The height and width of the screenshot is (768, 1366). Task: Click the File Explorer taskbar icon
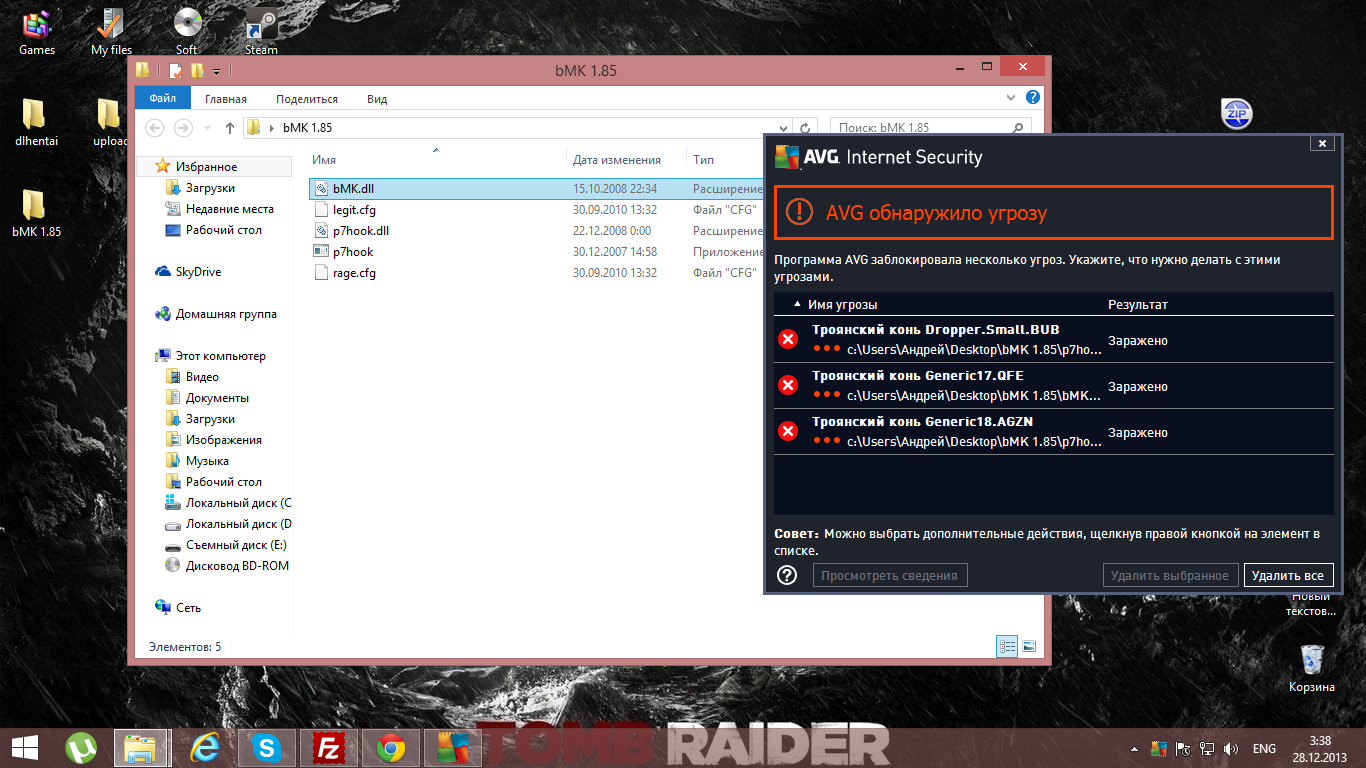pos(140,747)
